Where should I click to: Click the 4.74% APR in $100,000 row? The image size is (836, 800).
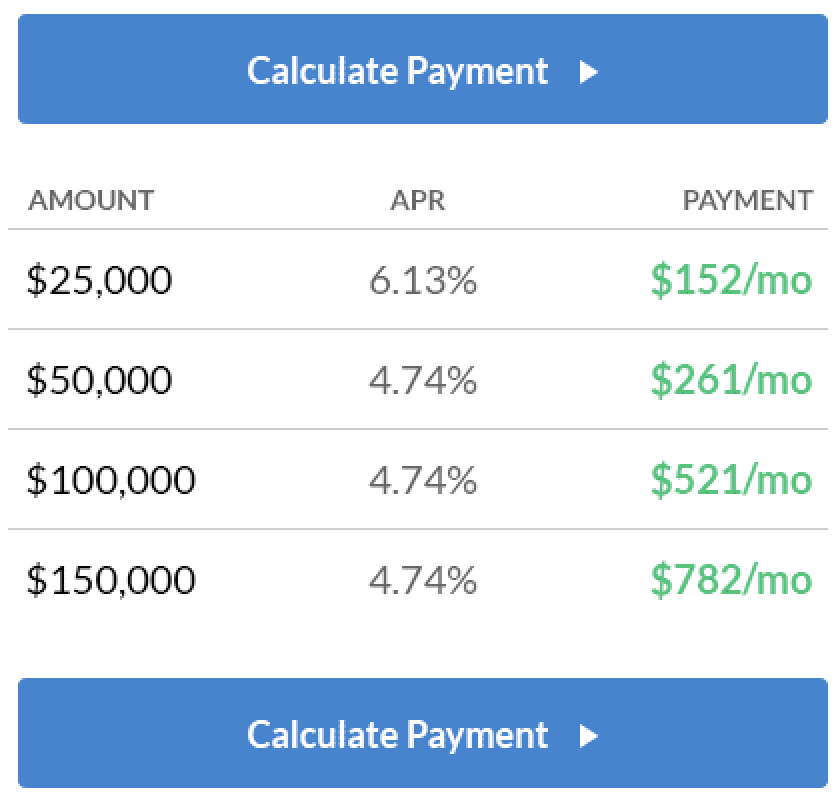point(422,480)
